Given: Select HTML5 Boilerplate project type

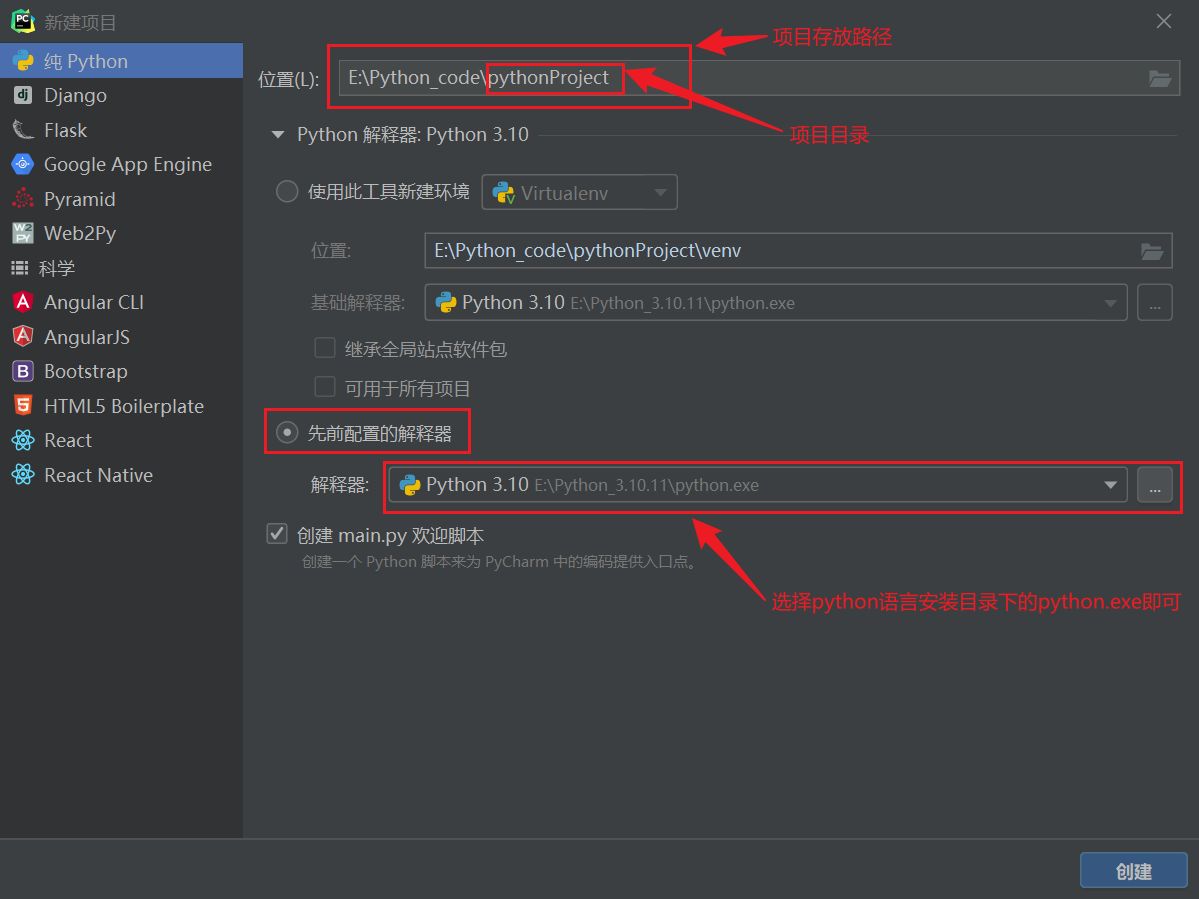Looking at the screenshot, I should 122,406.
